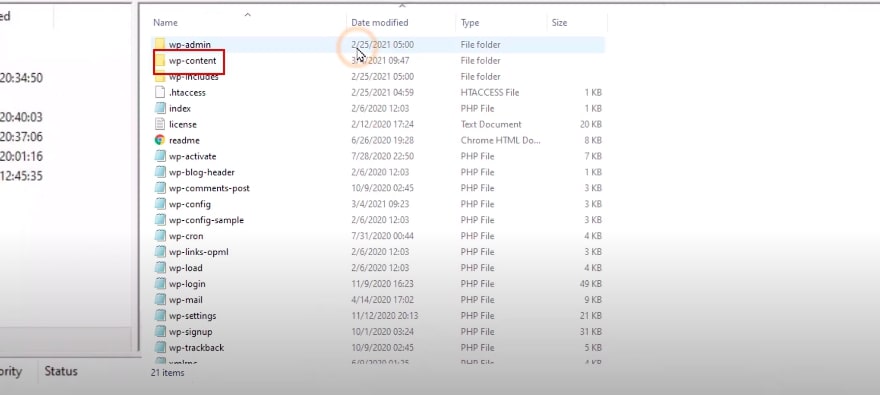Image resolution: width=880 pixels, height=395 pixels.
Task: Select the wp-signup file name
Action: tap(191, 332)
